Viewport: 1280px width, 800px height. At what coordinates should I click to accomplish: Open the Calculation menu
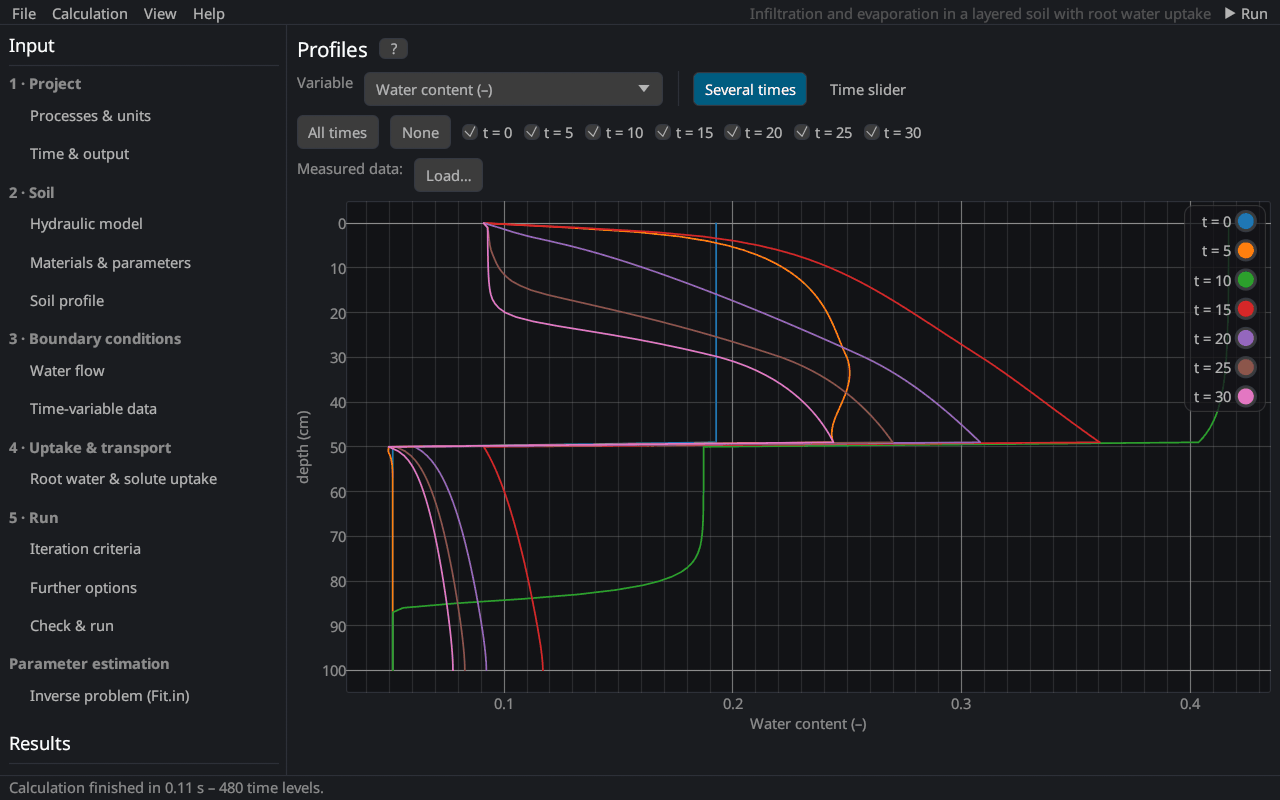[90, 13]
